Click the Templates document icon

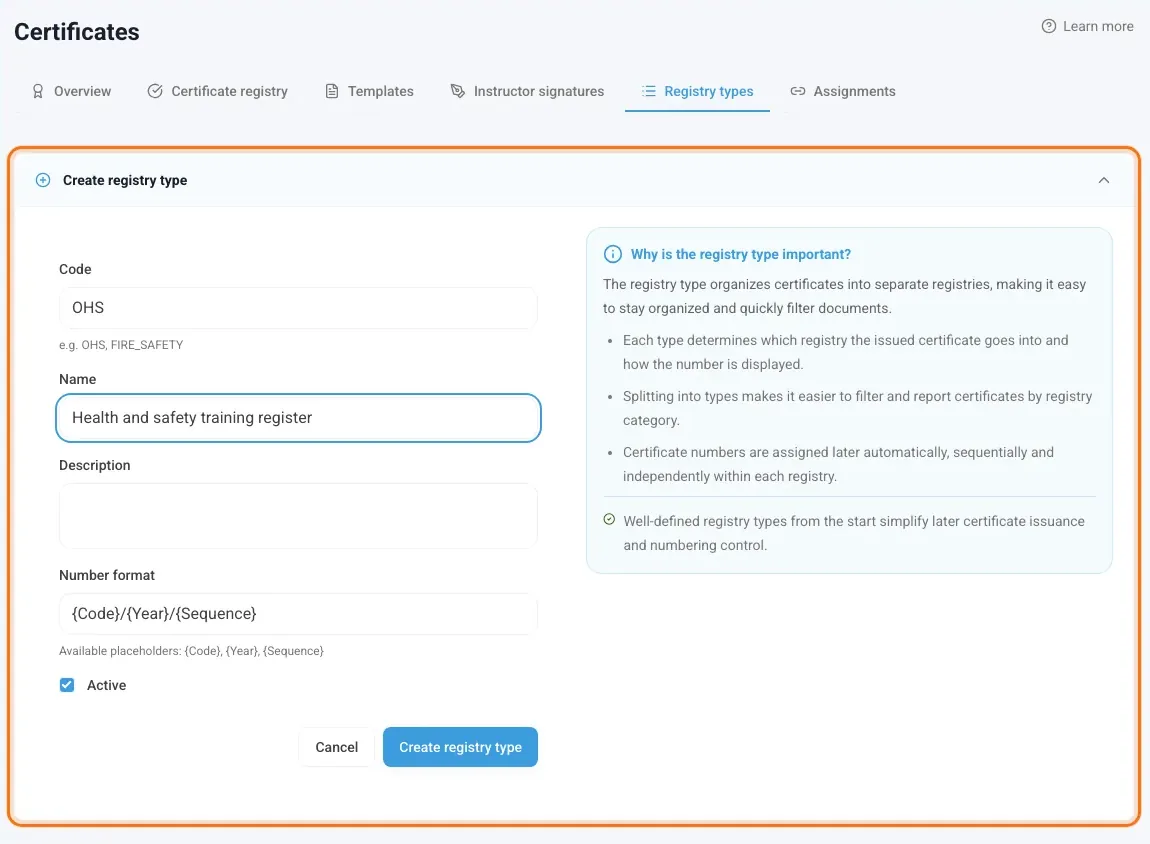click(332, 91)
